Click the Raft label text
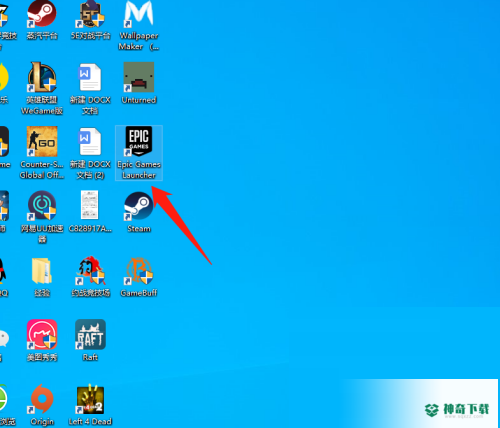The width and height of the screenshot is (500, 428). (90, 357)
